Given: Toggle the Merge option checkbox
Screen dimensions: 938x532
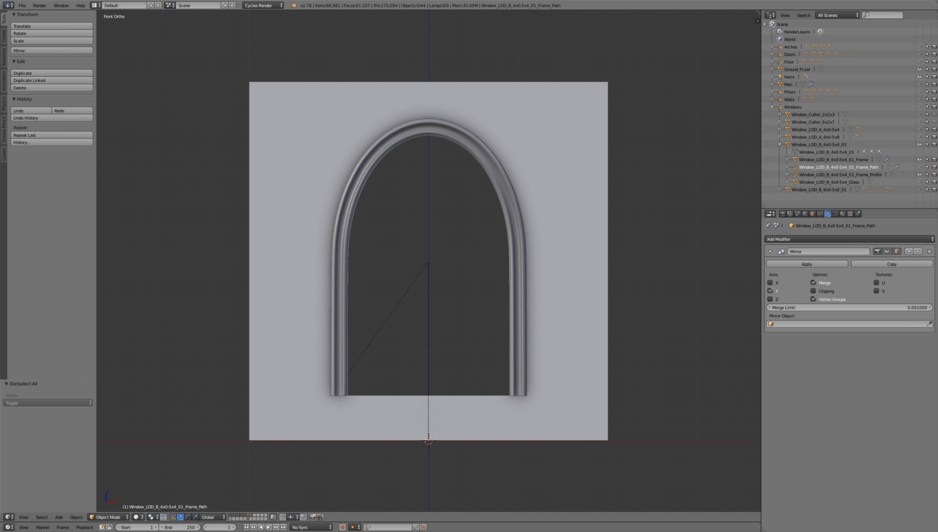Looking at the screenshot, I should click(813, 282).
